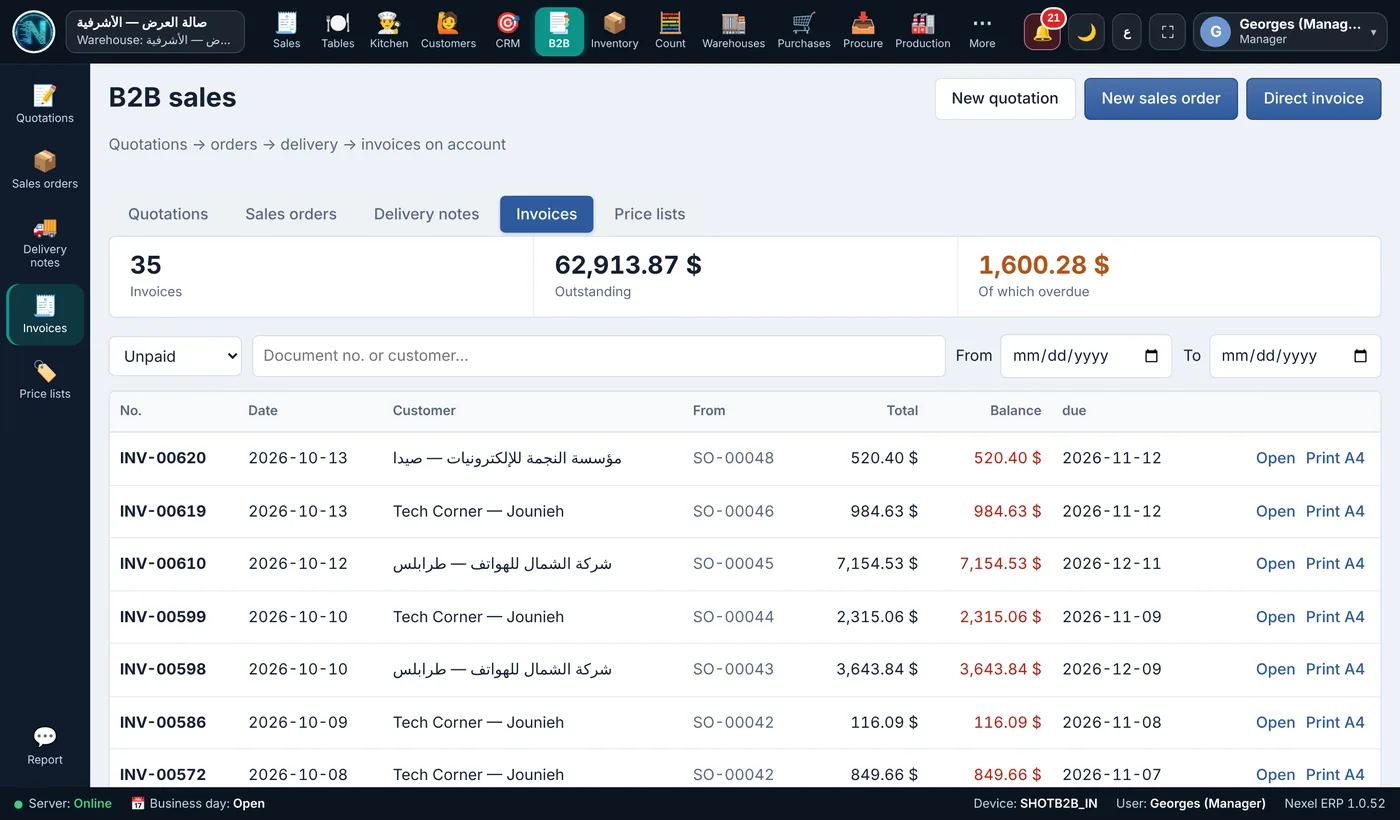This screenshot has width=1400, height=820.
Task: Click the New sales order button
Action: pos(1161,99)
